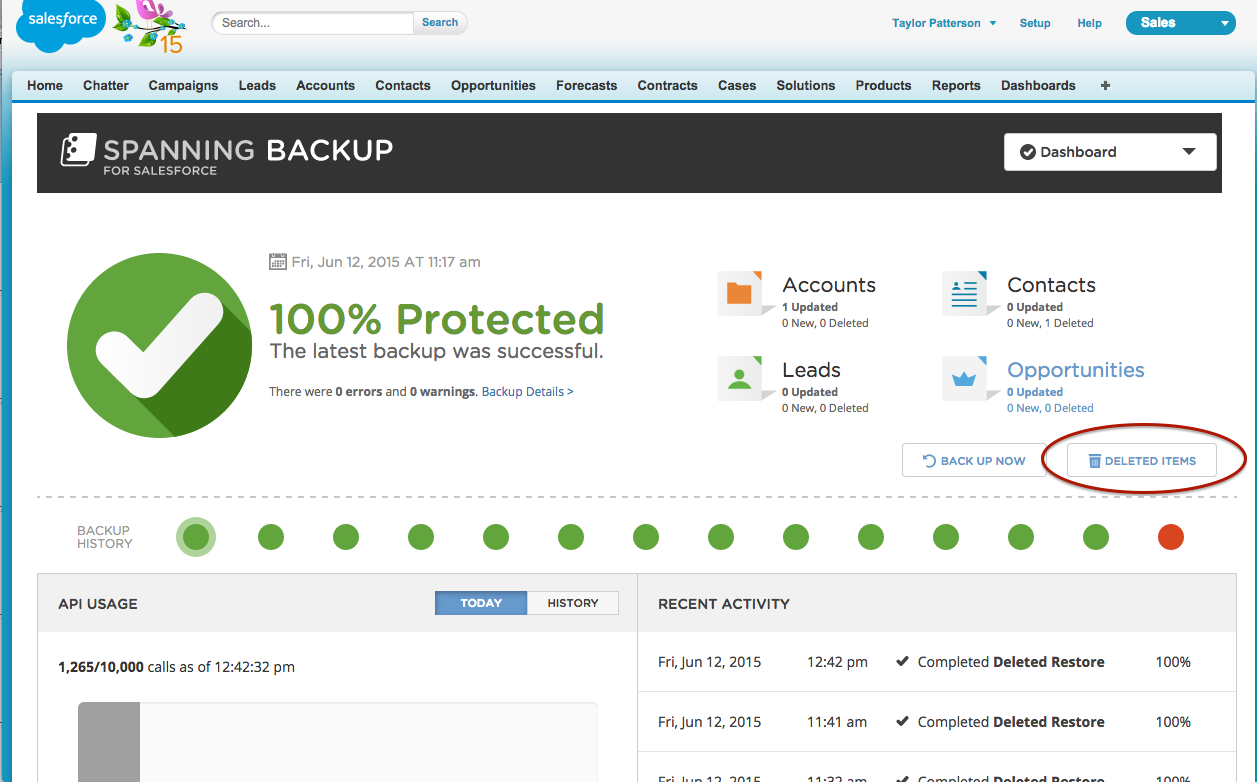Click into the Search input field
The height and width of the screenshot is (782, 1257).
click(314, 23)
